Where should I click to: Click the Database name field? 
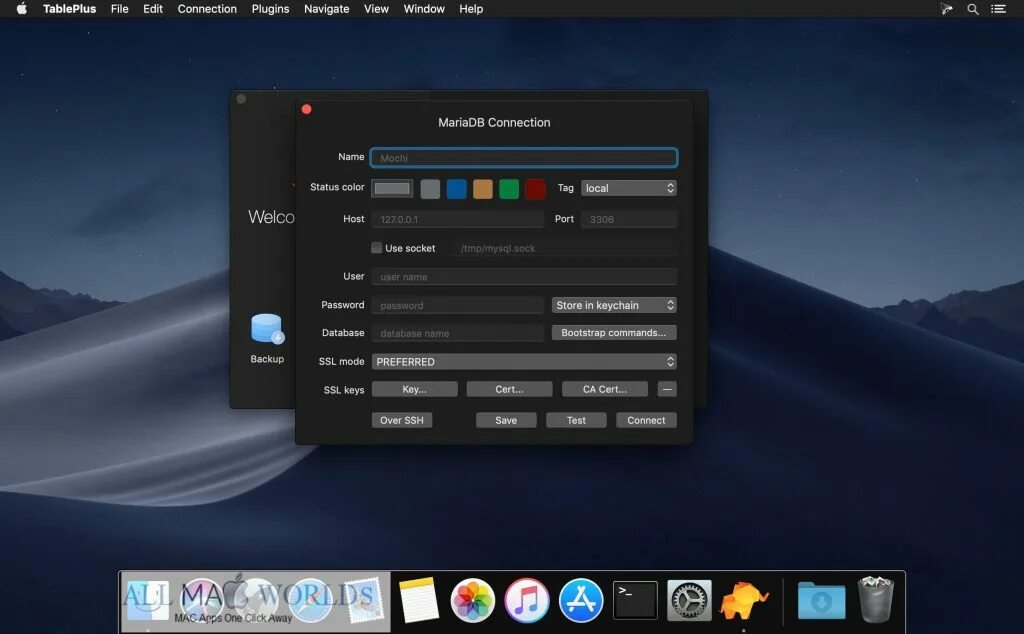coord(457,333)
